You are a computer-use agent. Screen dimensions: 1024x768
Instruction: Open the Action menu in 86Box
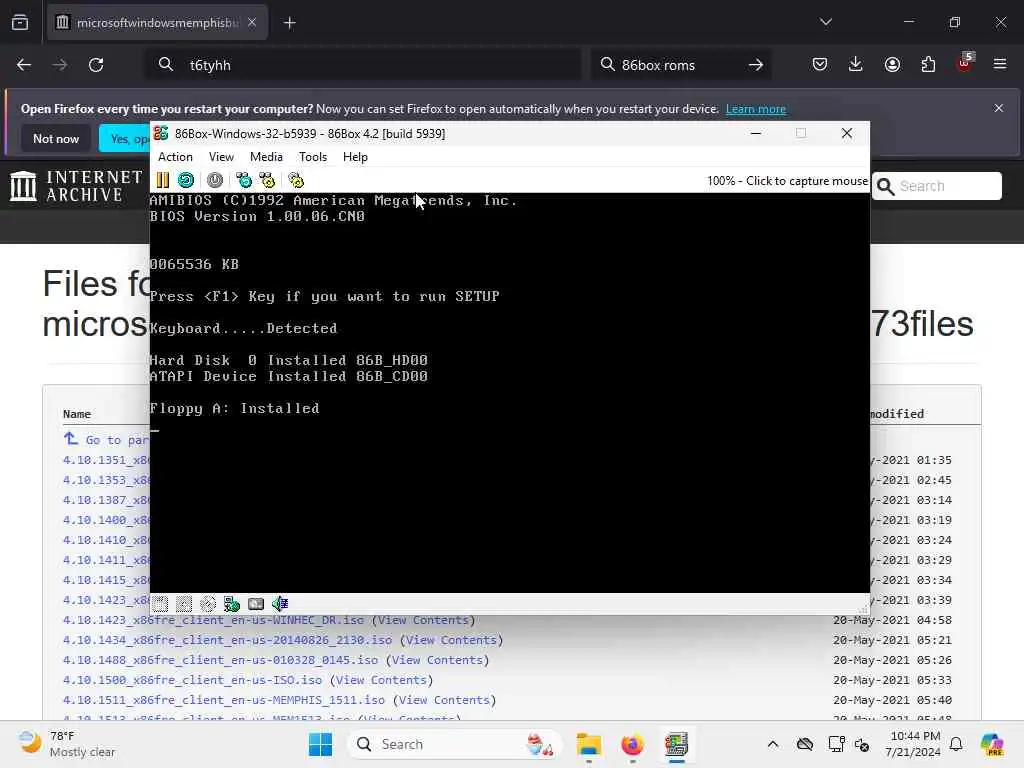[x=175, y=157]
